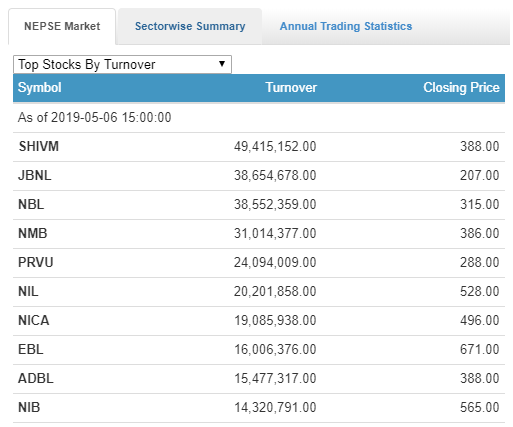Open the ADBL stock symbol
This screenshot has height=427, width=513.
click(36, 378)
